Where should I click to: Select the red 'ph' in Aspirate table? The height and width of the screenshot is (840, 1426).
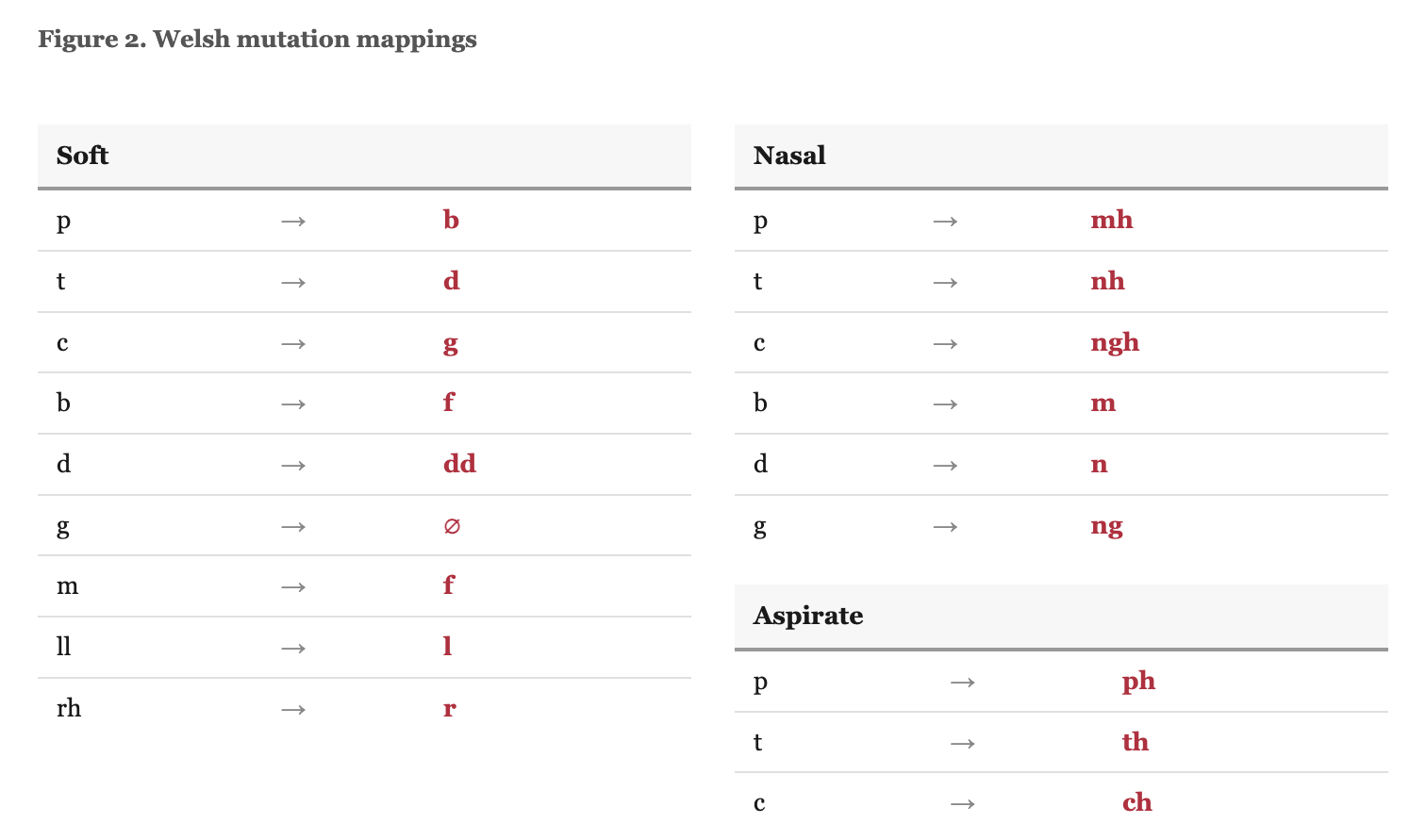[x=1138, y=683]
